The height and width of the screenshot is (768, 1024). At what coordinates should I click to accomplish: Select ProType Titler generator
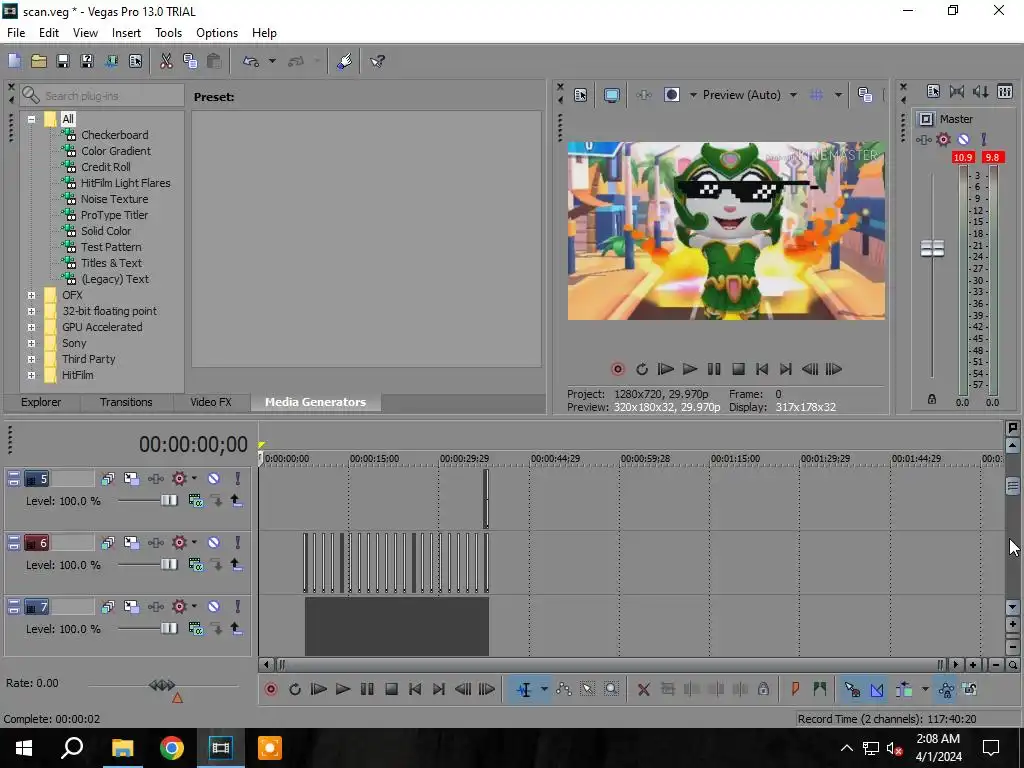(114, 216)
